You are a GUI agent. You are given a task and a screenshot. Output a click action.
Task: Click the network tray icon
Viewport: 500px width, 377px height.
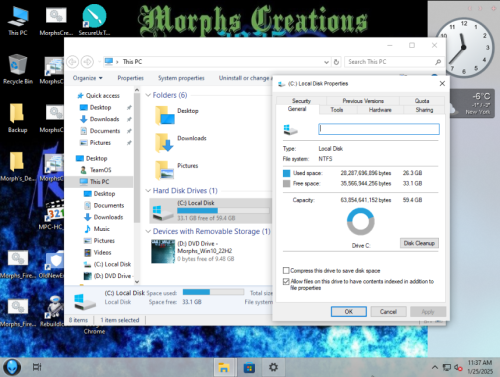click(447, 367)
